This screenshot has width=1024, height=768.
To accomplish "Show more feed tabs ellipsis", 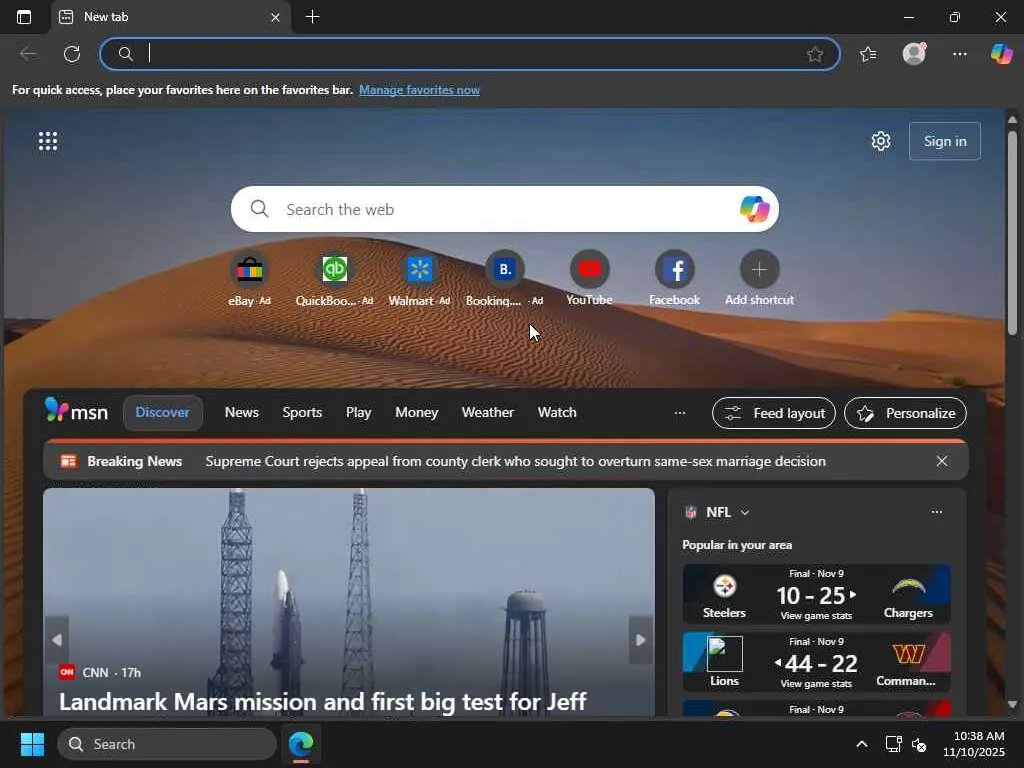I will coord(680,413).
